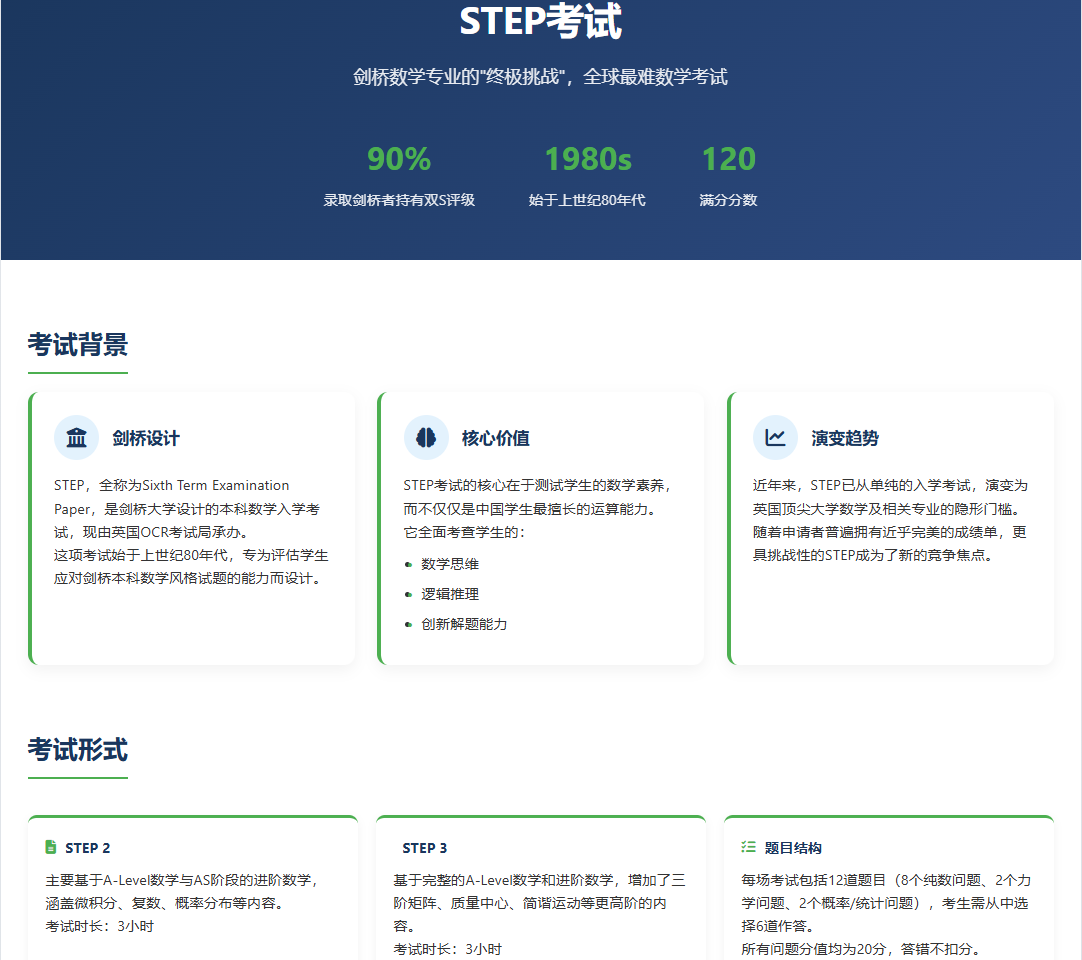1082x960 pixels.
Task: Click the 演变趋势 card title
Action: tap(845, 439)
